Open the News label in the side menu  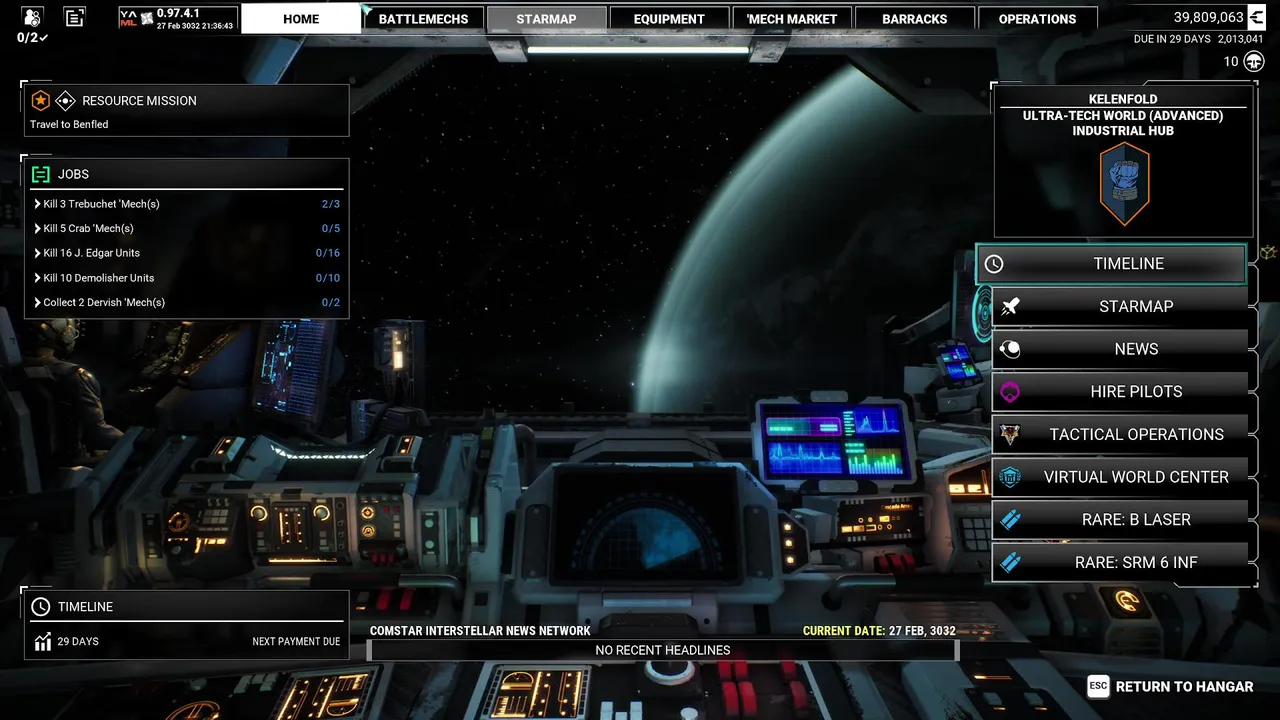[x=1136, y=349]
